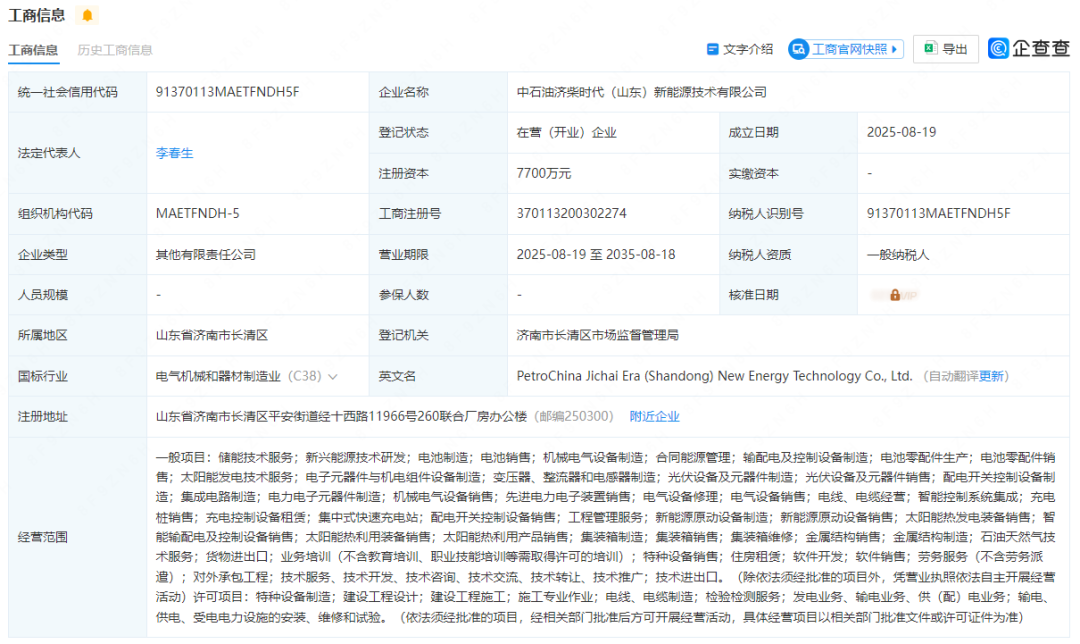Click the 导出 export button

[x=945, y=49]
